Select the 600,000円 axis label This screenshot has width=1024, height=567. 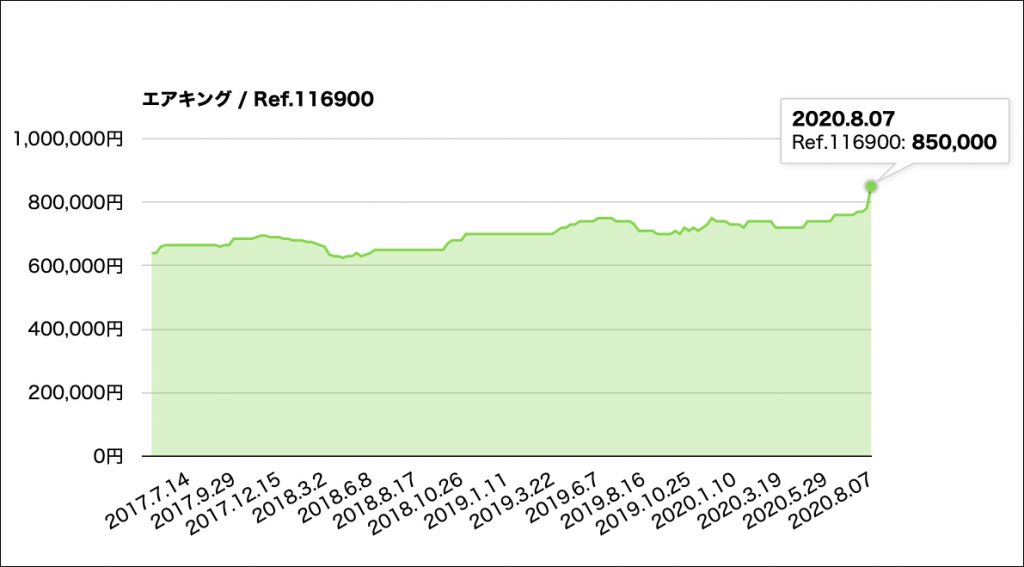(76, 266)
